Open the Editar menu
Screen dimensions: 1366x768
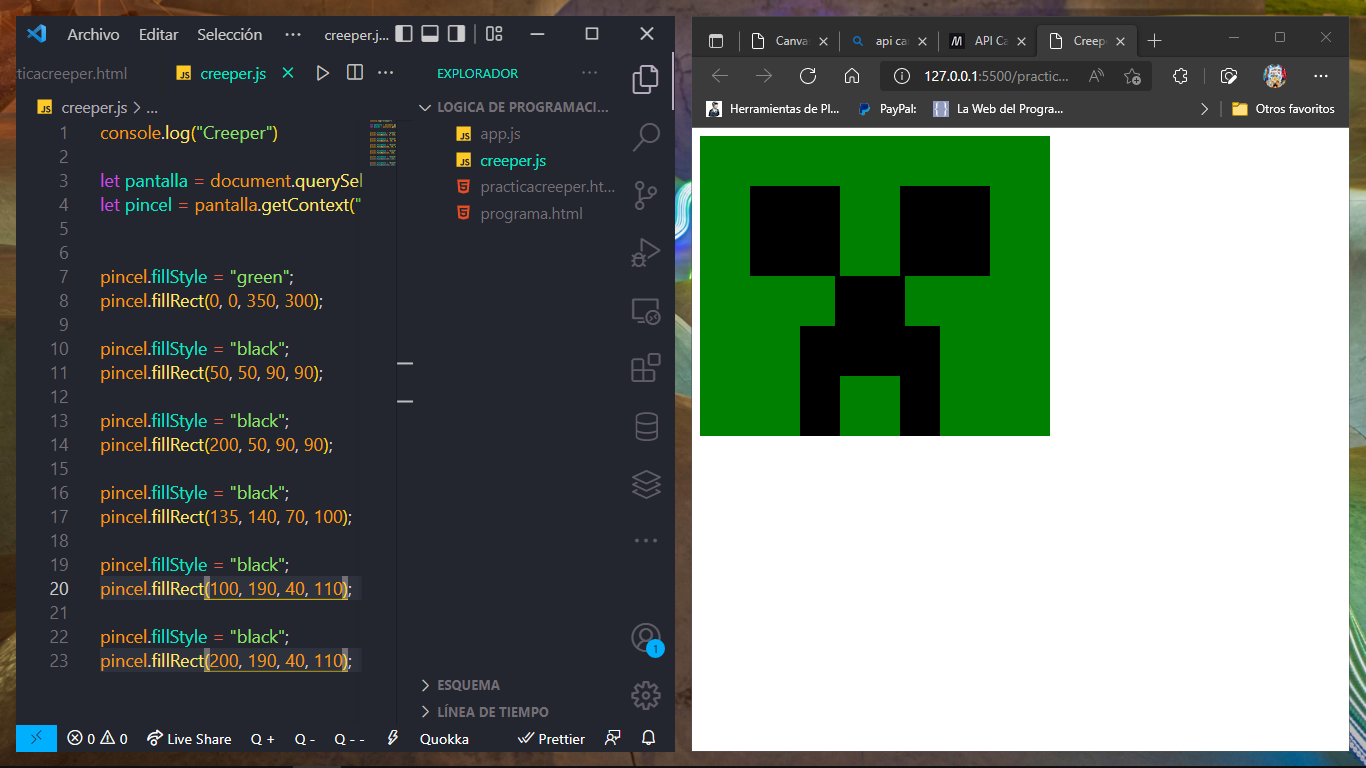point(158,34)
